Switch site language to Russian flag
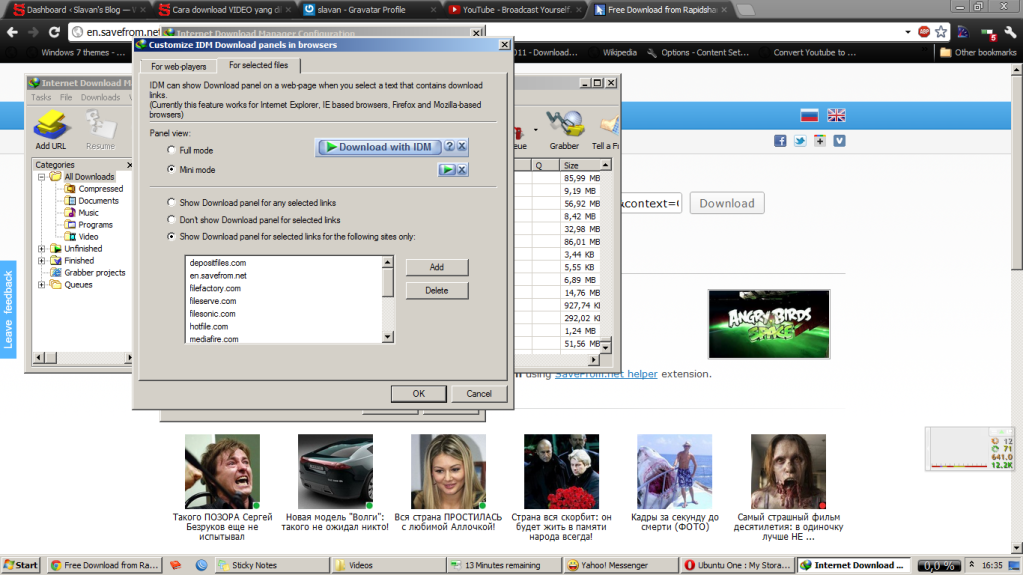This screenshot has width=1023, height=575. (809, 116)
